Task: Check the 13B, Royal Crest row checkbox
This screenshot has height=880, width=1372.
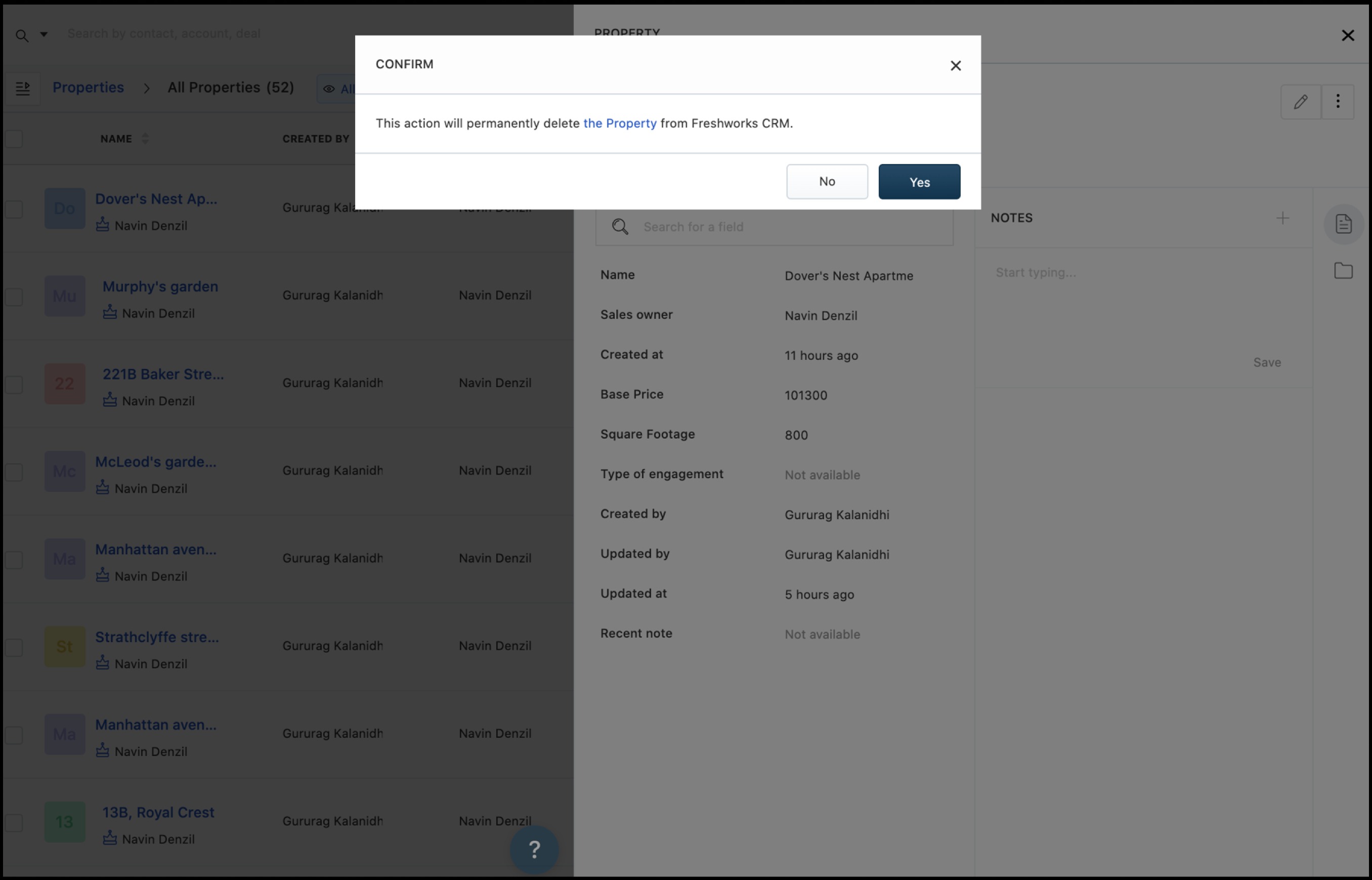Action: pyautogui.click(x=14, y=823)
